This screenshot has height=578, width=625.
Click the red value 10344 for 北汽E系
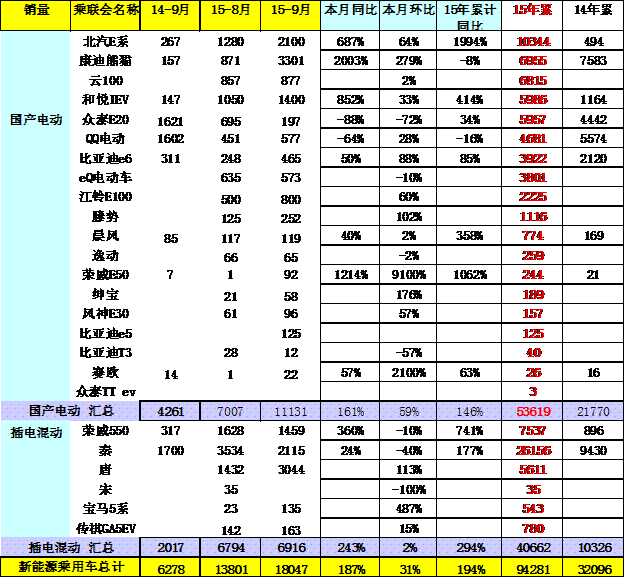(x=533, y=41)
